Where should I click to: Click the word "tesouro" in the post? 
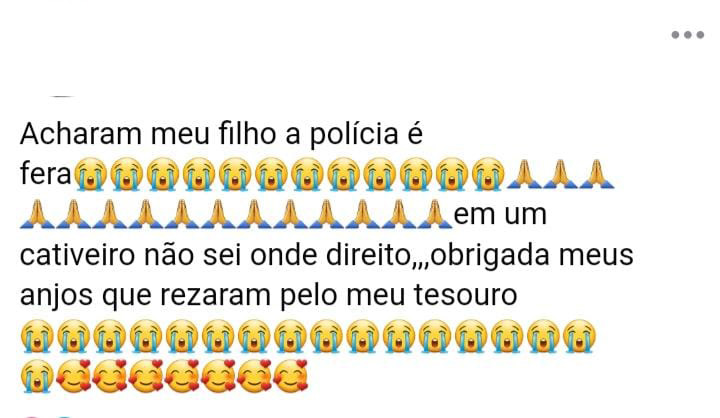point(466,295)
